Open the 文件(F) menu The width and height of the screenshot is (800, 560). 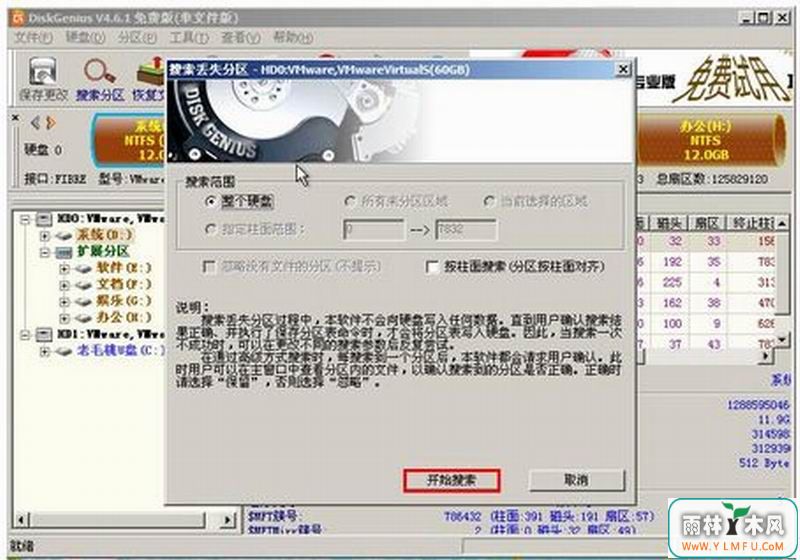coord(33,38)
